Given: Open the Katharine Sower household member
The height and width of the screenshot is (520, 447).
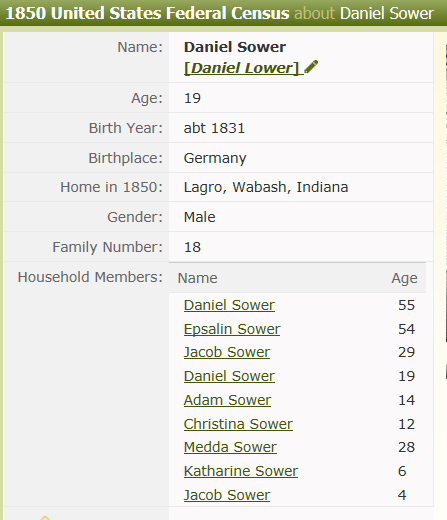Looking at the screenshot, I should (241, 471).
